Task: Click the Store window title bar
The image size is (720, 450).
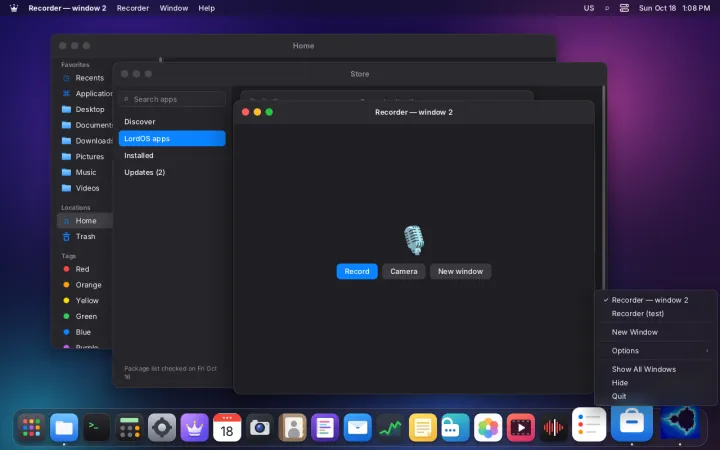Action: (x=360, y=74)
